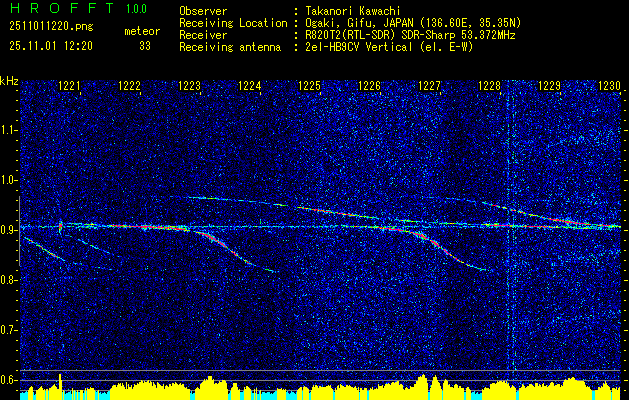The image size is (629, 400).
Task: Click the 0.9 kHz axis label
Action: 9,230
